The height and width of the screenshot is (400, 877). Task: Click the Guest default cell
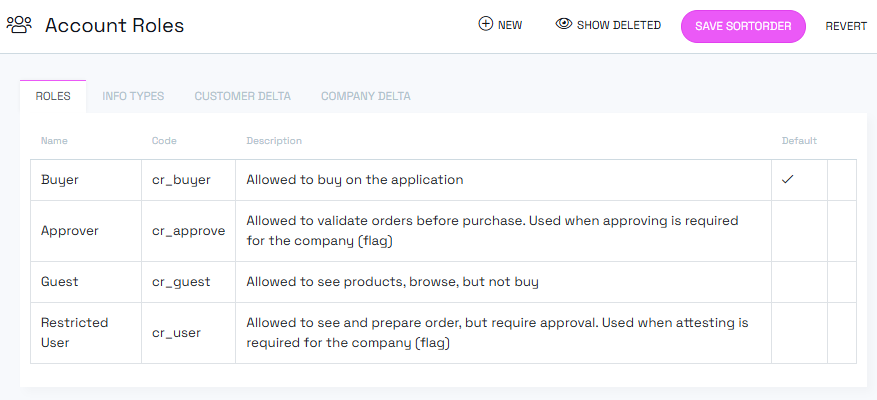coord(799,282)
